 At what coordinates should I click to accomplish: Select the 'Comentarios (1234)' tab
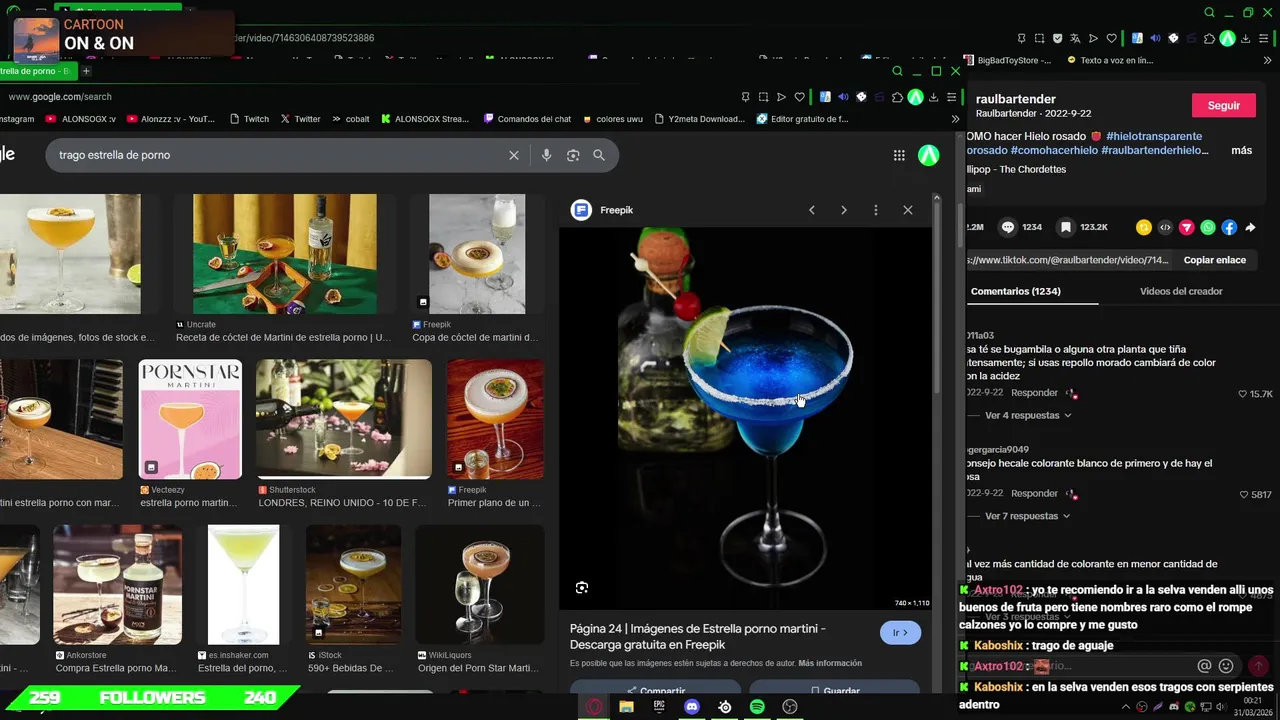[x=1015, y=291]
